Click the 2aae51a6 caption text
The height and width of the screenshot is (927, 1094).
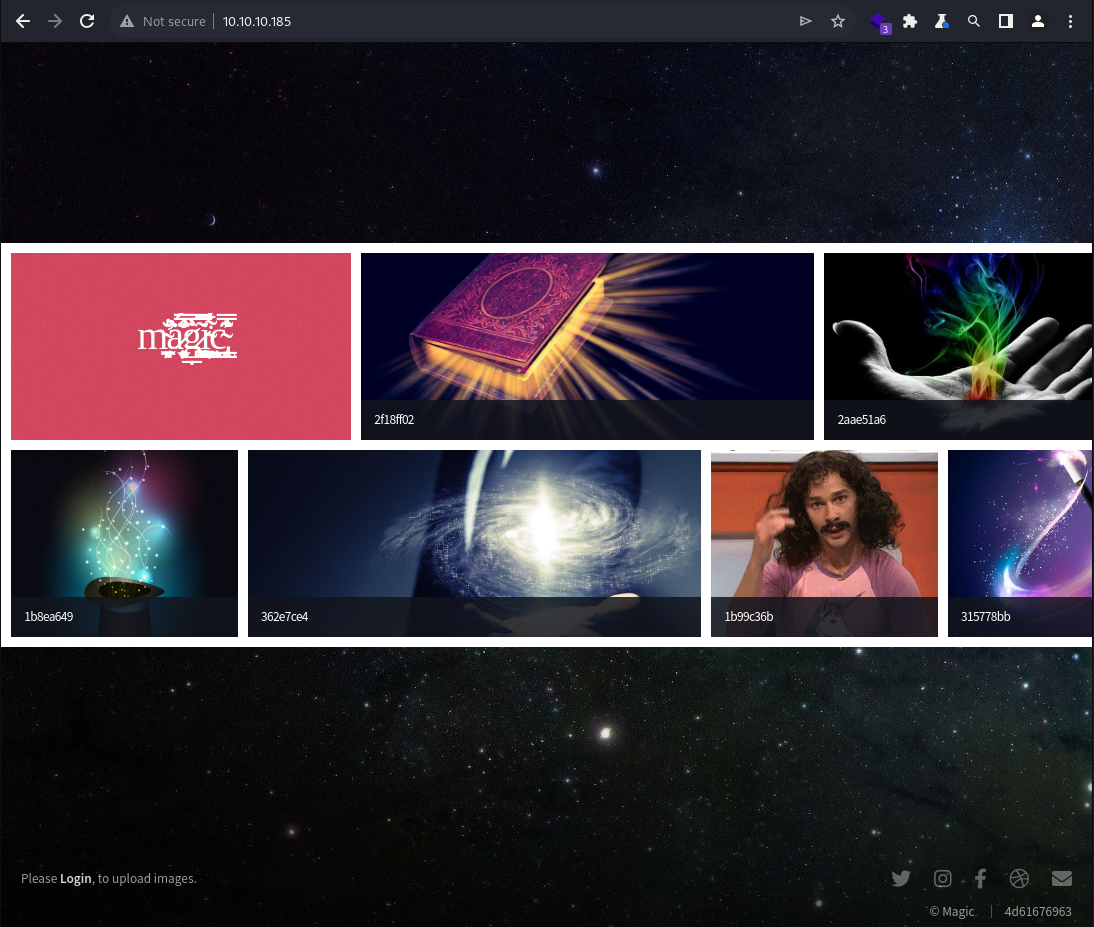861,419
